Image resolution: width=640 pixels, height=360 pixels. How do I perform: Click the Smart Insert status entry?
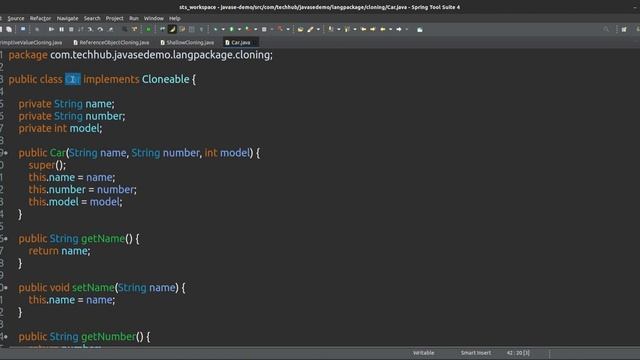pyautogui.click(x=476, y=353)
